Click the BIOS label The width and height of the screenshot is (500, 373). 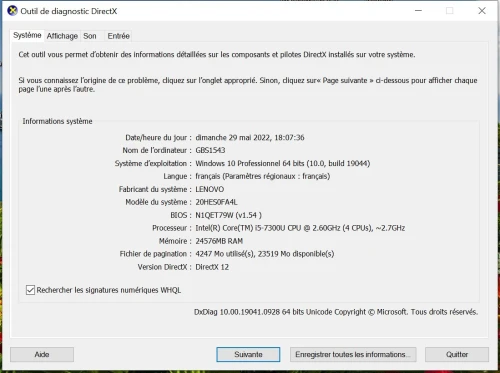(181, 215)
